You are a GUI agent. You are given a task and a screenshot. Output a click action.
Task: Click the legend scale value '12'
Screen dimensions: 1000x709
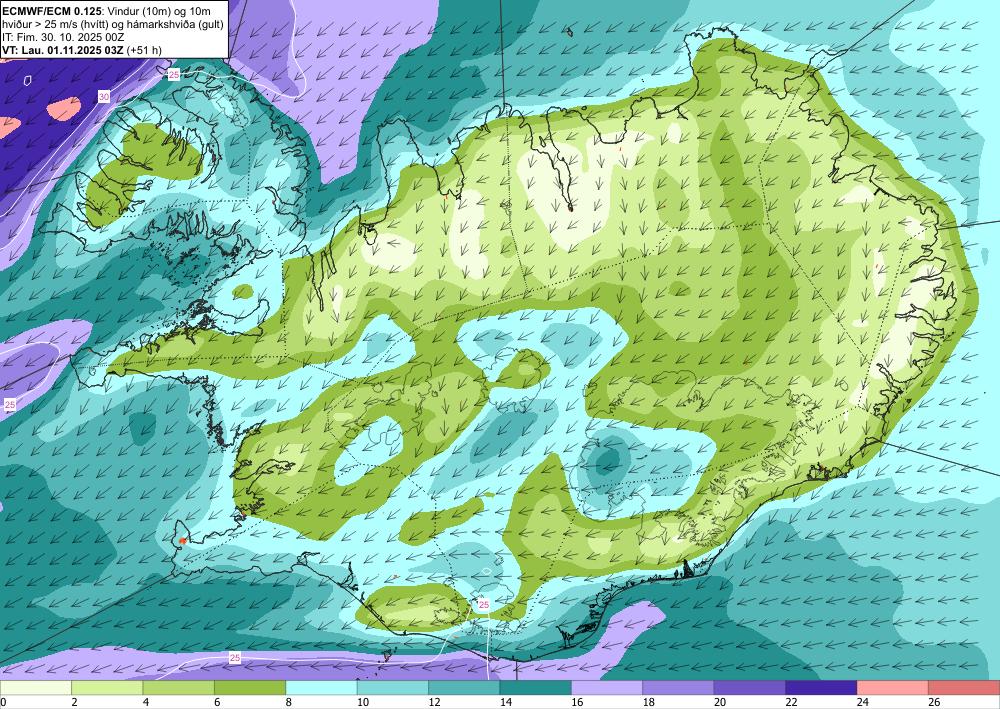click(434, 703)
